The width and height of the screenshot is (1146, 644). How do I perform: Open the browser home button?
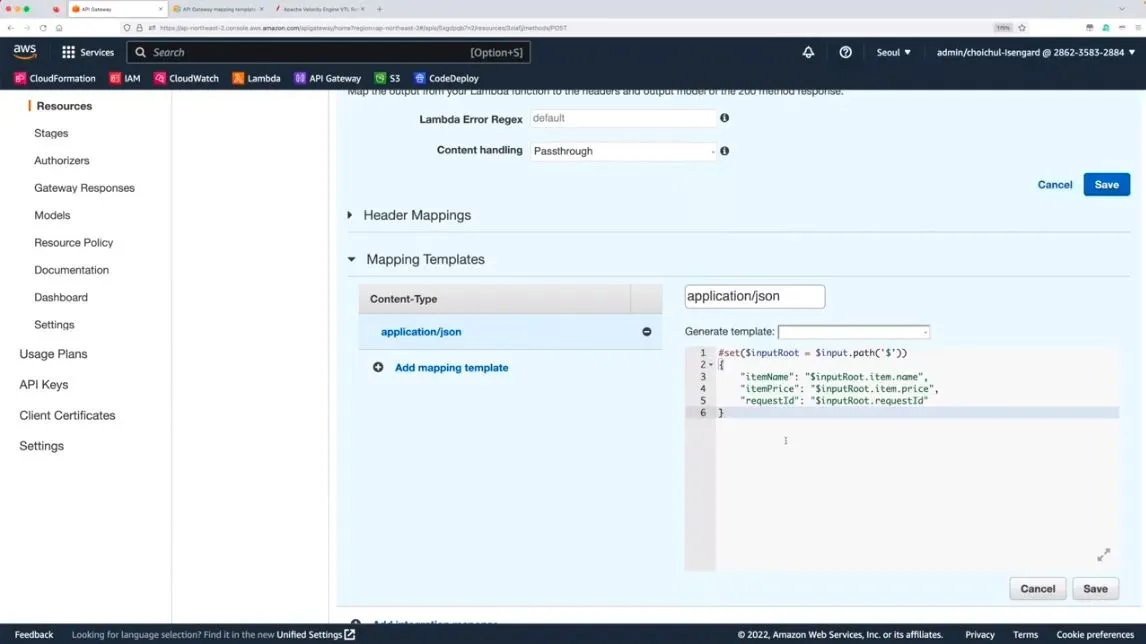point(59,28)
